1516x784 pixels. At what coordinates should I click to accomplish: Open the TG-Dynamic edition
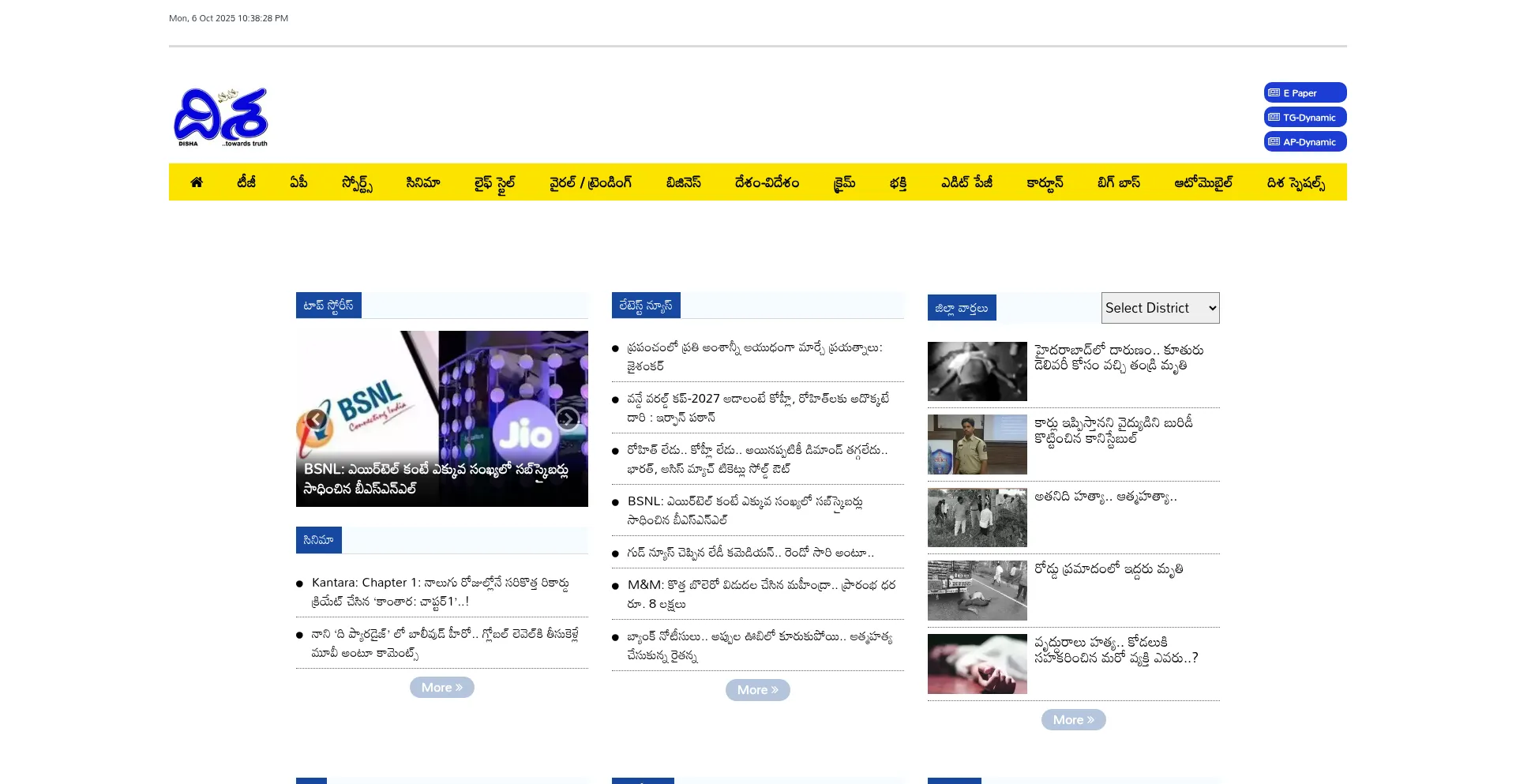pos(1304,118)
